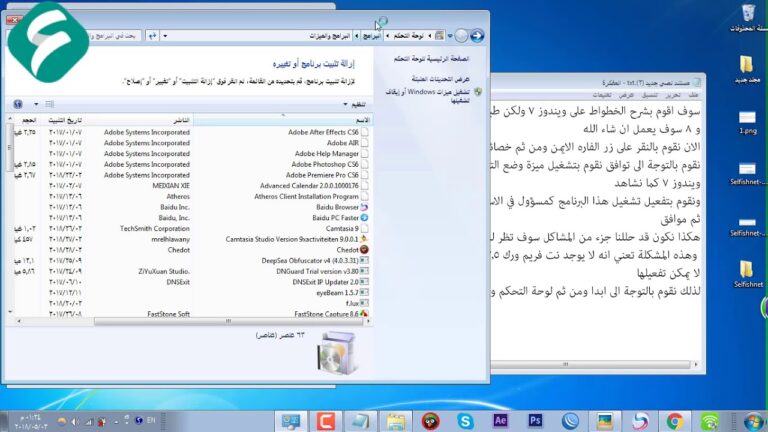Open the Control Panel Home link in sidebar

coord(432,59)
